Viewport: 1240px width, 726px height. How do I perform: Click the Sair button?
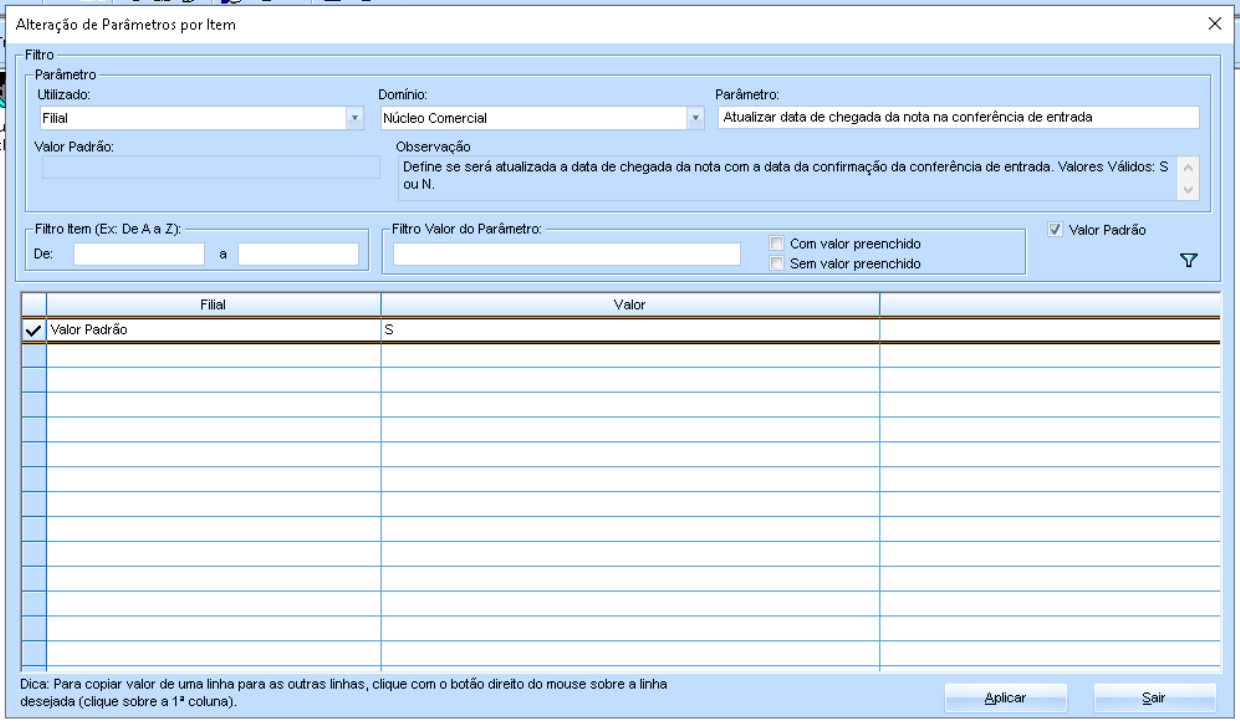click(x=1155, y=698)
